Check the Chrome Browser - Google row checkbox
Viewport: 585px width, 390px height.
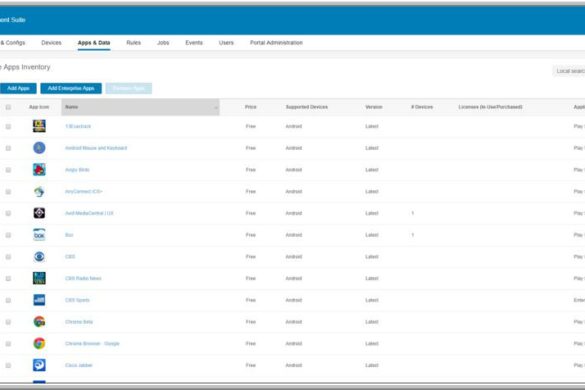(8, 343)
